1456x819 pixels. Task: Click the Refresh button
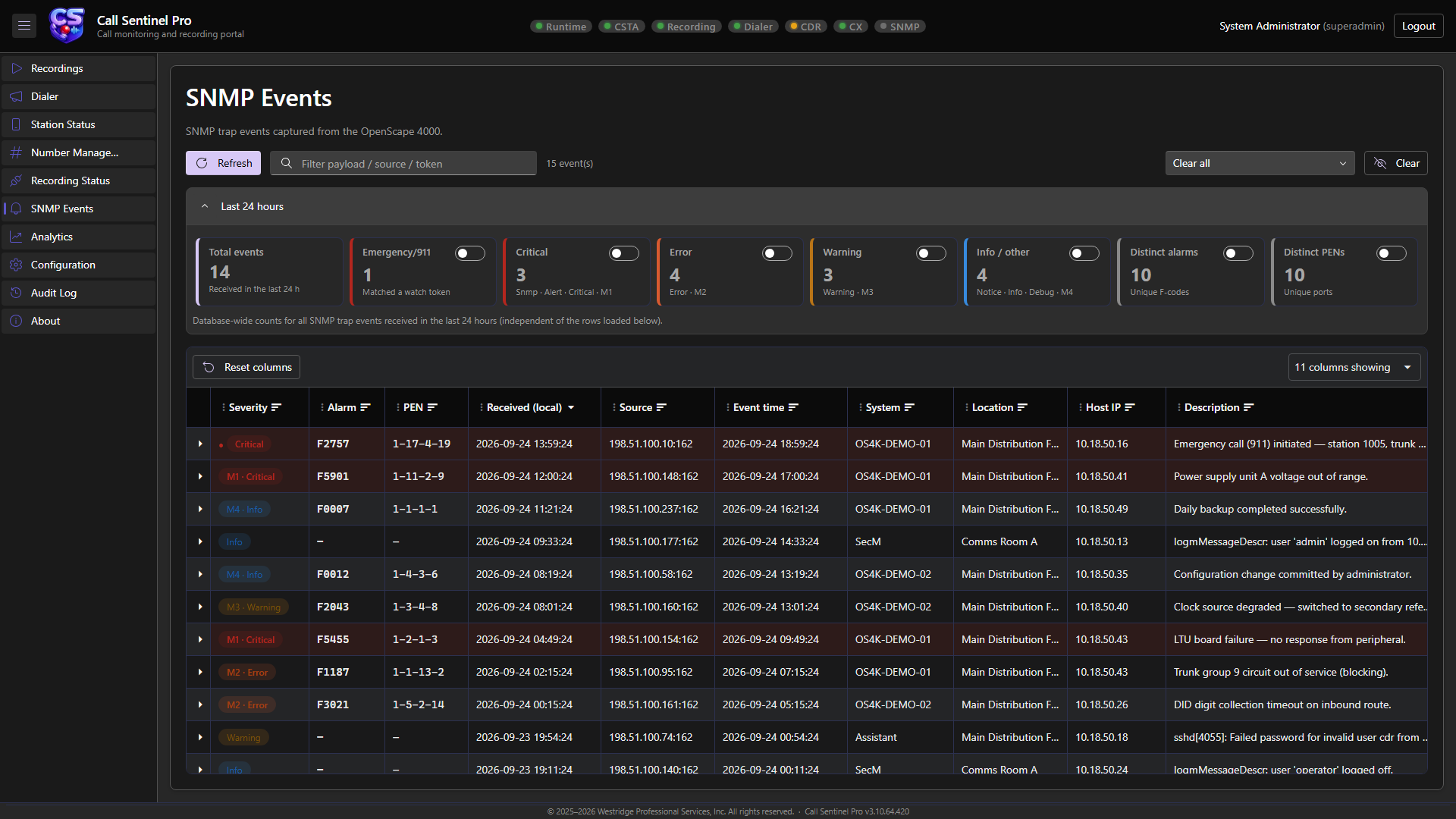pyautogui.click(x=223, y=163)
